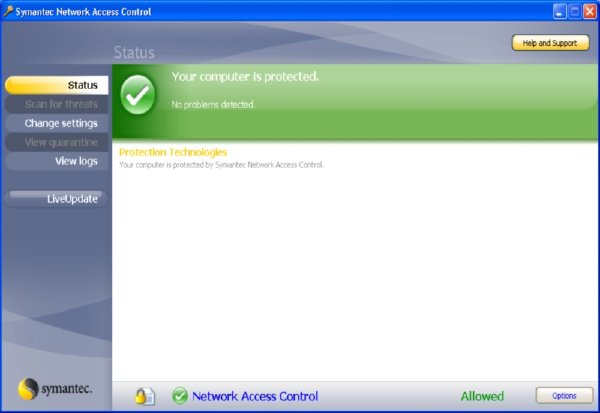Click the 'protected by Symantec Network Access Control' line
Screen dimensions: 600x413
point(221,165)
